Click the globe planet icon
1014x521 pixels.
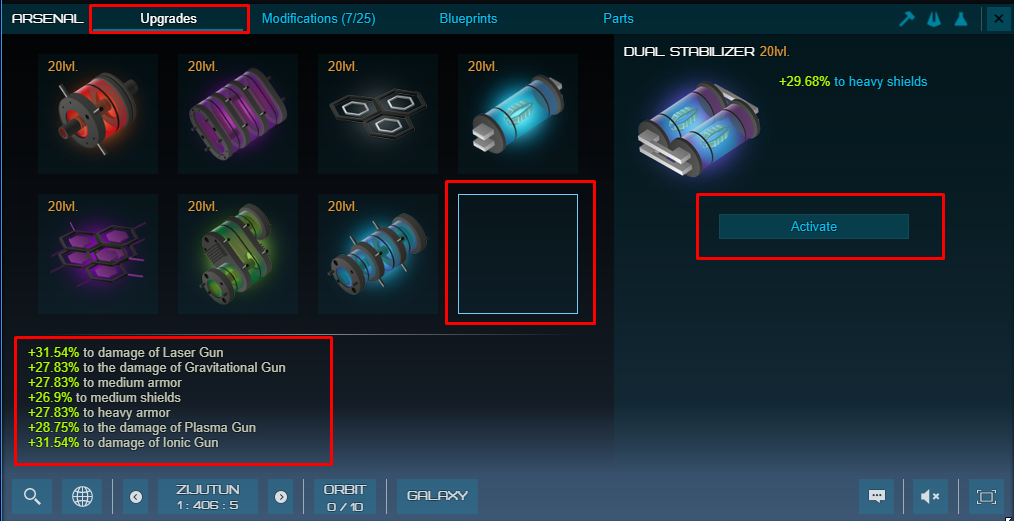(x=82, y=496)
